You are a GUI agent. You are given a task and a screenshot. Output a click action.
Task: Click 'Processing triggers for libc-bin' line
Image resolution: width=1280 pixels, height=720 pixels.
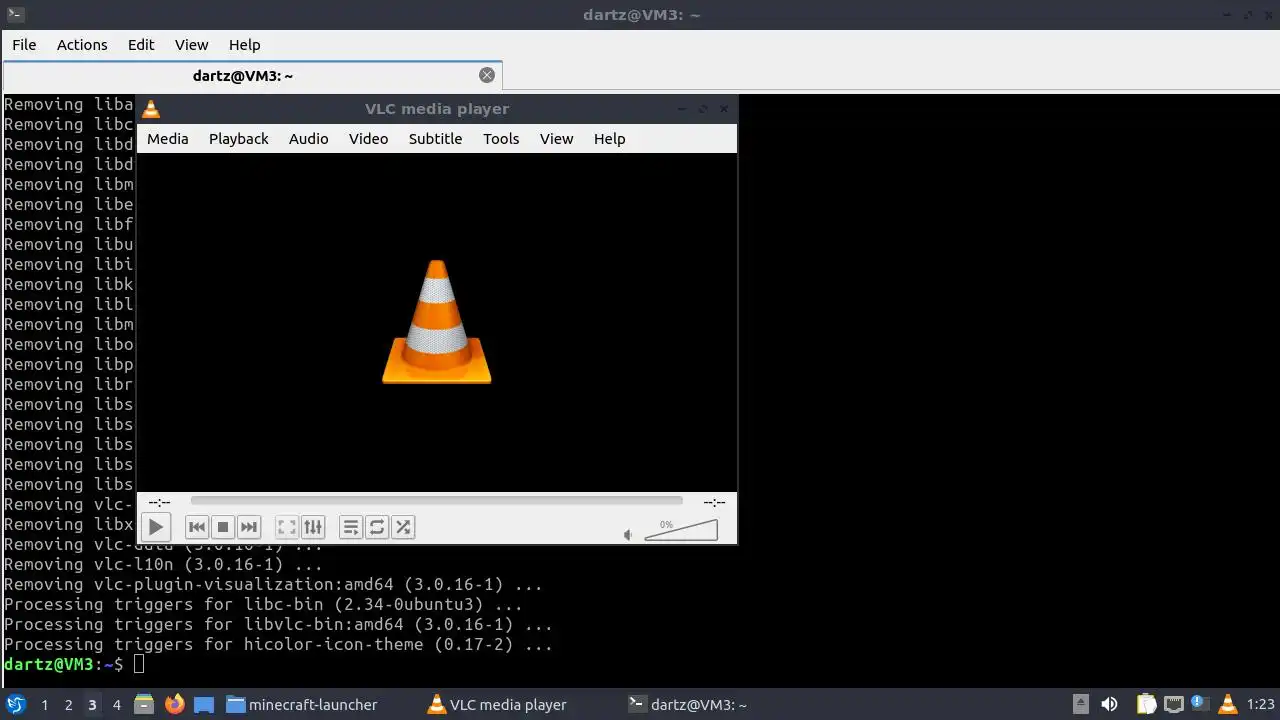point(263,604)
